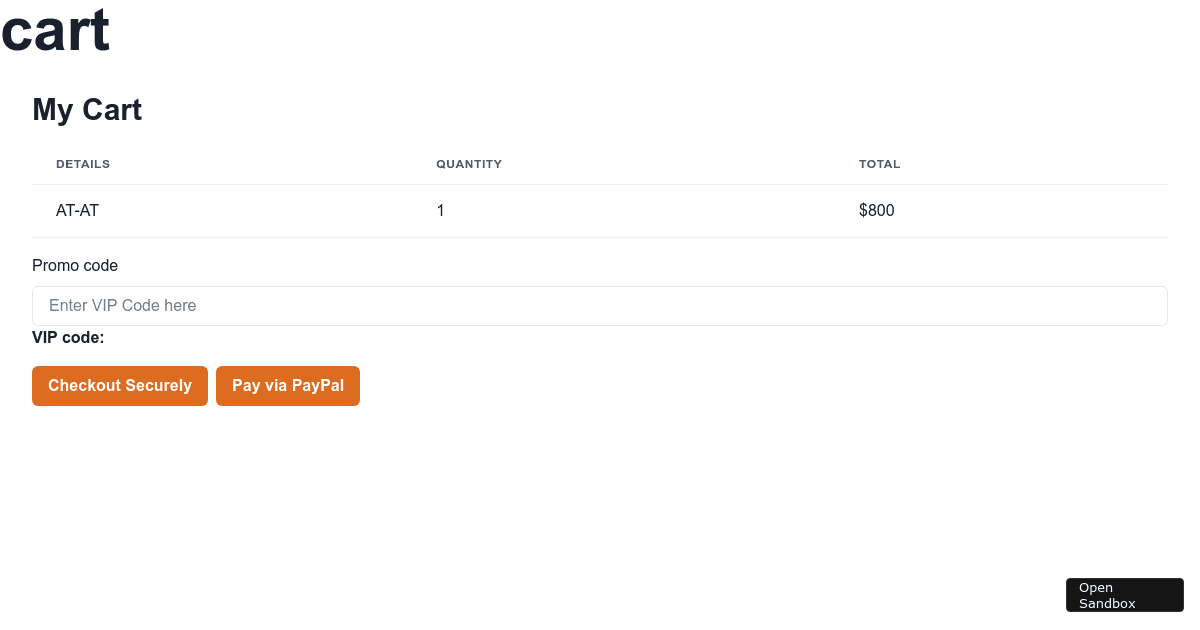Click the bold VIP code: label

[x=68, y=338]
